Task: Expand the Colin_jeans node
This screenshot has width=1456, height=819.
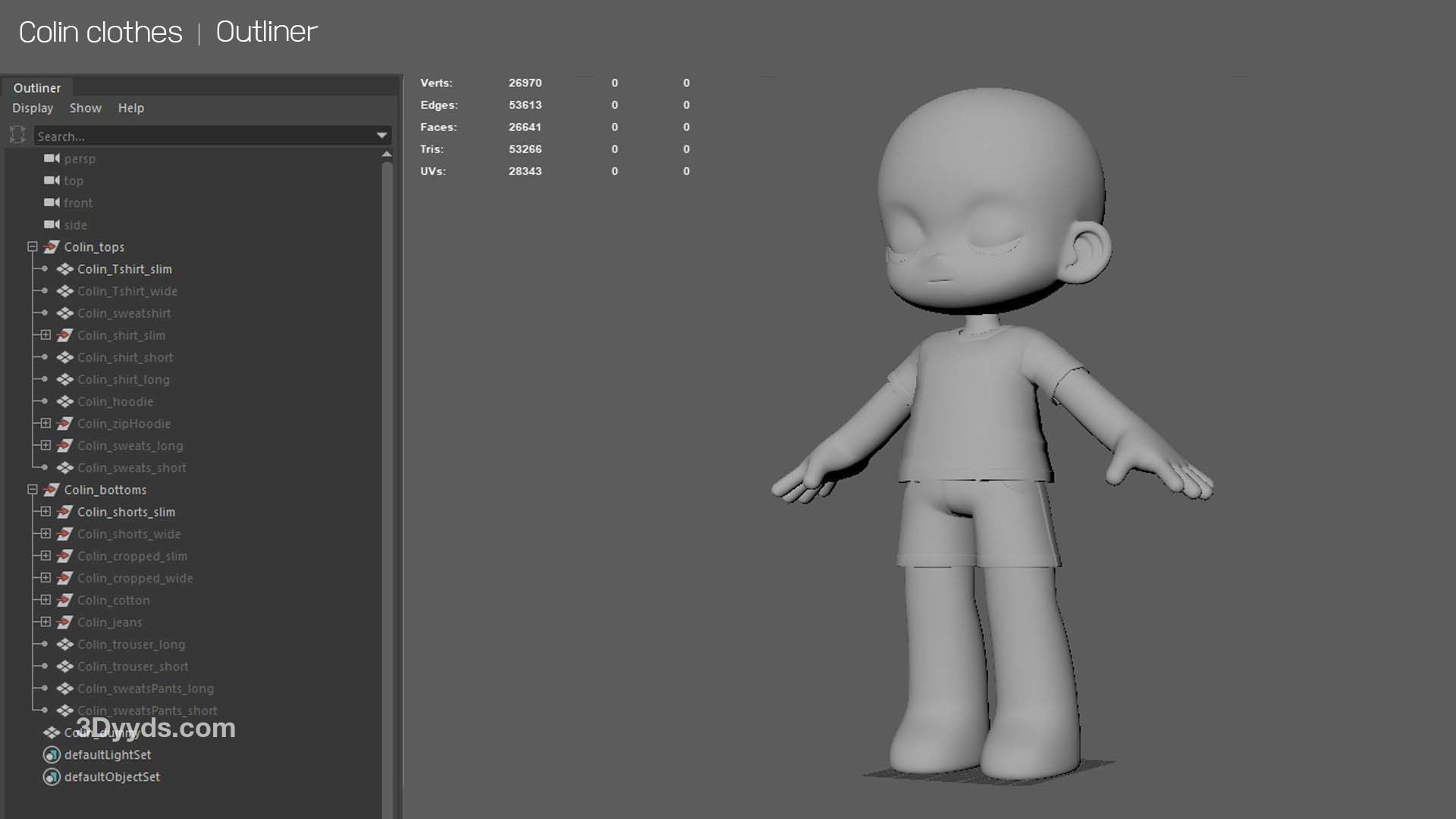Action: pos(45,623)
